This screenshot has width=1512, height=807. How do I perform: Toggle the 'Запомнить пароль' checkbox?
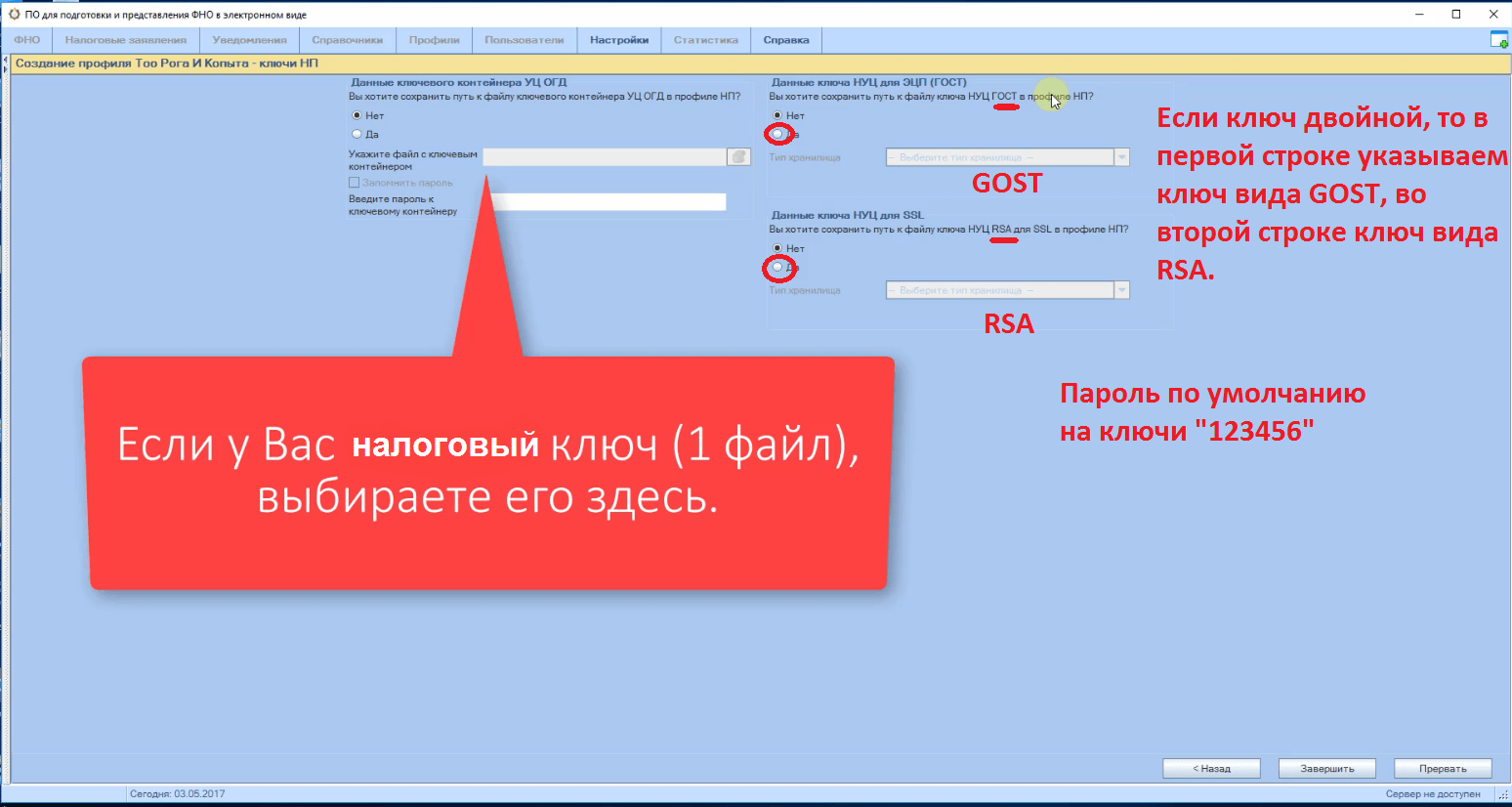click(355, 183)
